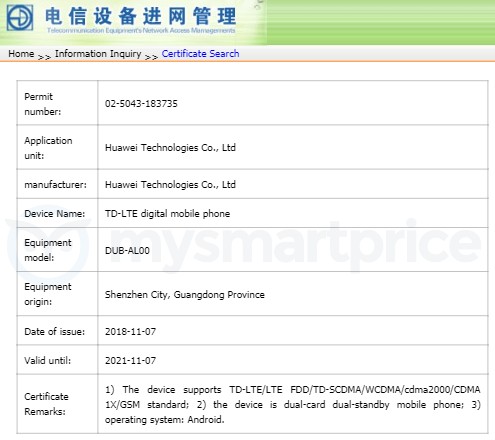Go to Home in breadcrumb
Viewport: 495px width, 440px height.
[x=21, y=54]
